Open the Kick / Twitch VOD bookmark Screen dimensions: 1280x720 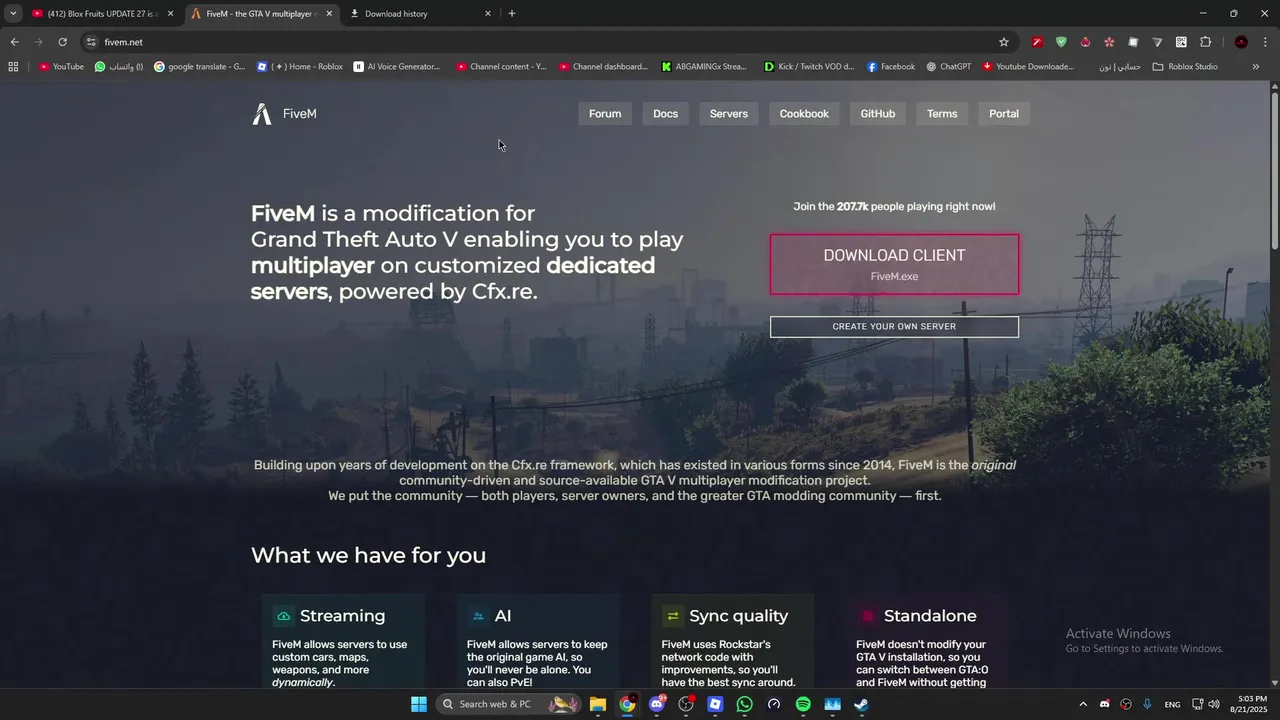tap(808, 67)
